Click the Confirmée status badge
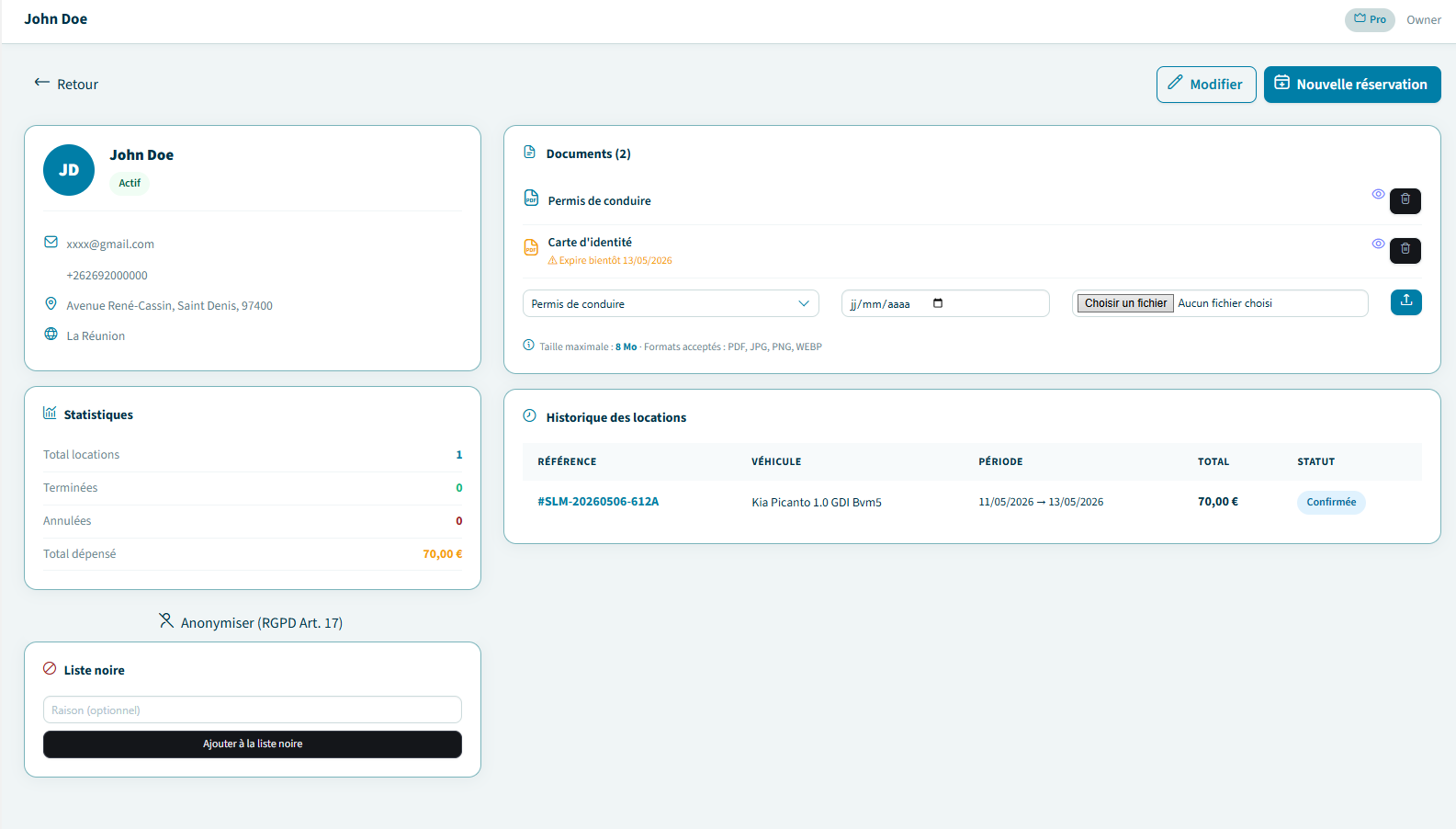Image resolution: width=1456 pixels, height=829 pixels. pyautogui.click(x=1331, y=502)
